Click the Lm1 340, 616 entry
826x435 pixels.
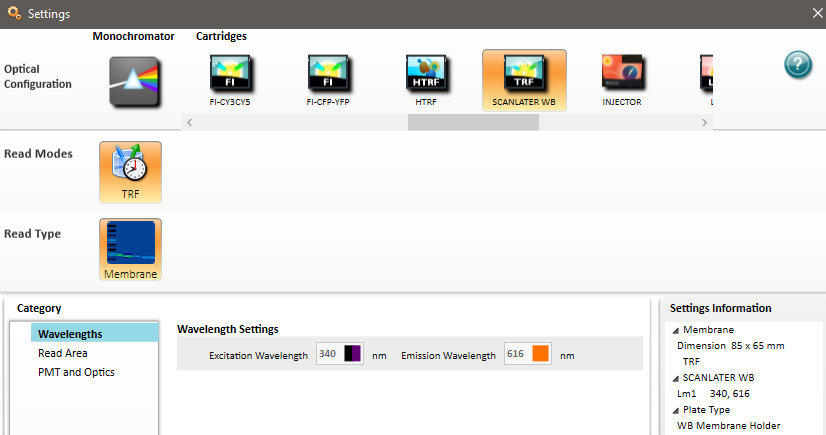pyautogui.click(x=713, y=393)
